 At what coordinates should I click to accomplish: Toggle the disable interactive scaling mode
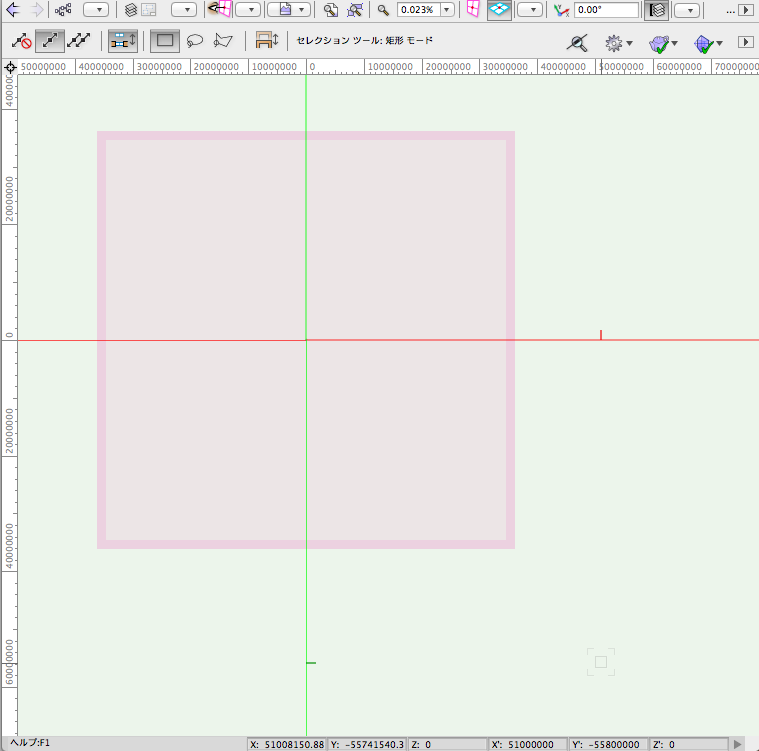coord(22,42)
